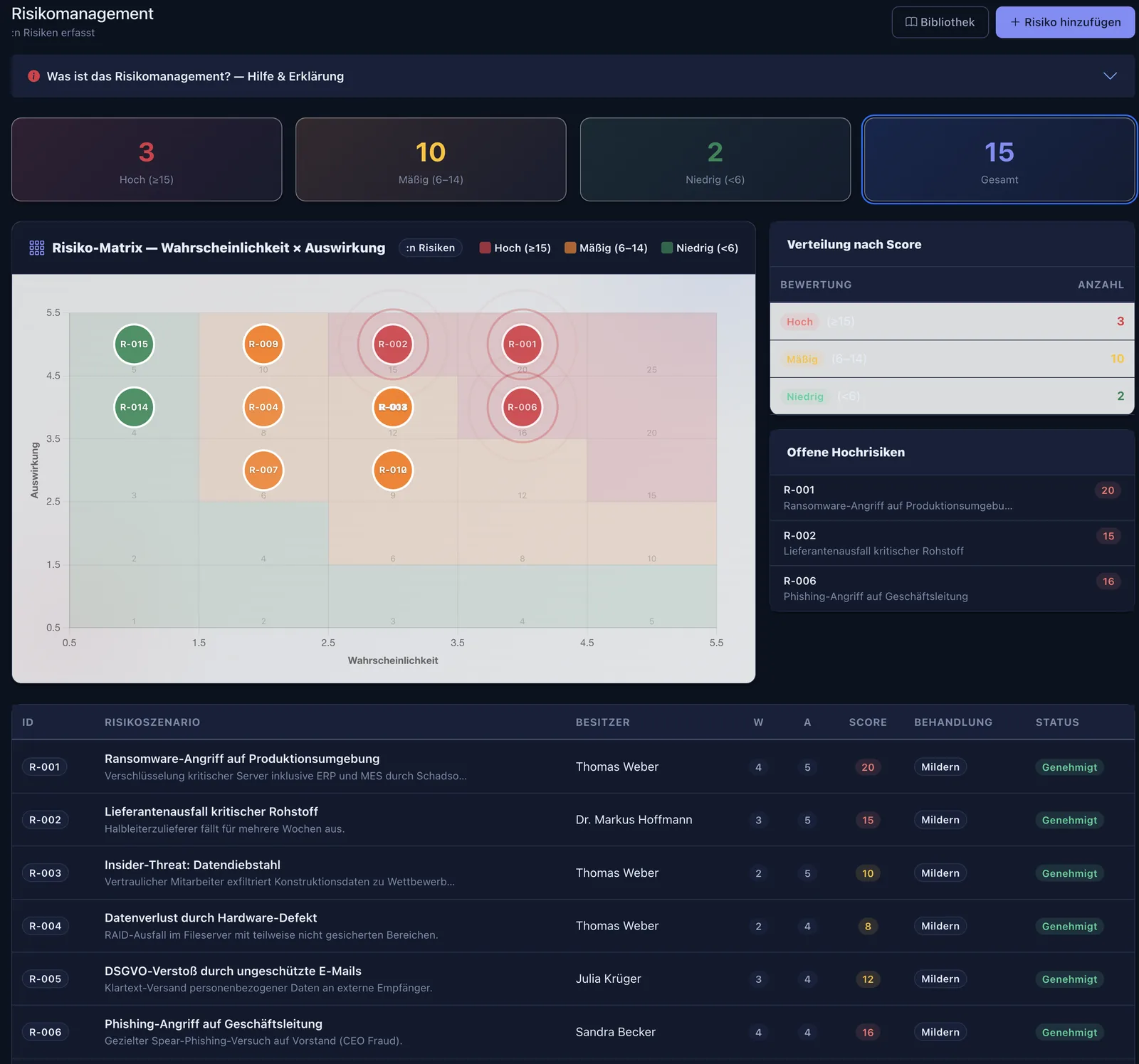Select the R-001 bubble in the risk matrix
1139x1064 pixels.
[x=523, y=344]
